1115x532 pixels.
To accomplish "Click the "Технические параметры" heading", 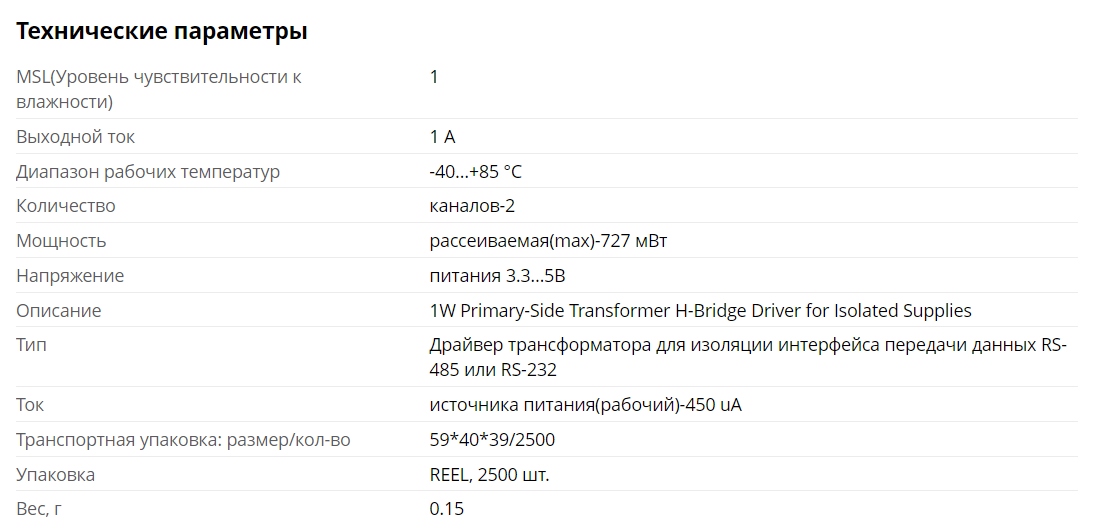I will [x=161, y=32].
